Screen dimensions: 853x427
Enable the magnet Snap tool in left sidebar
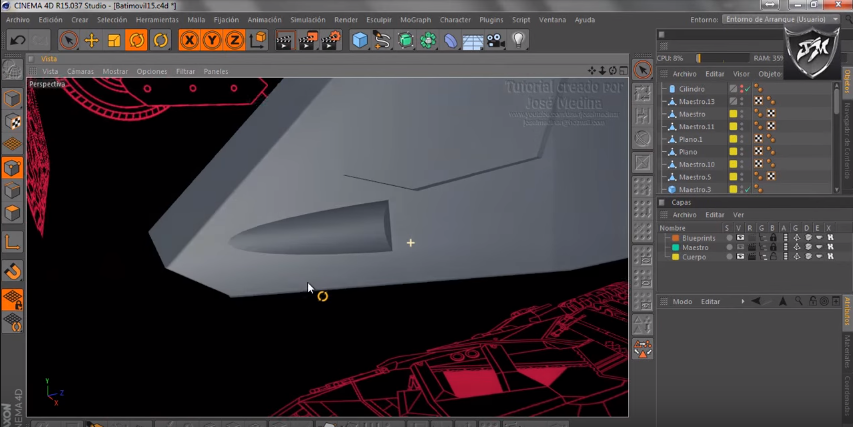(12, 271)
